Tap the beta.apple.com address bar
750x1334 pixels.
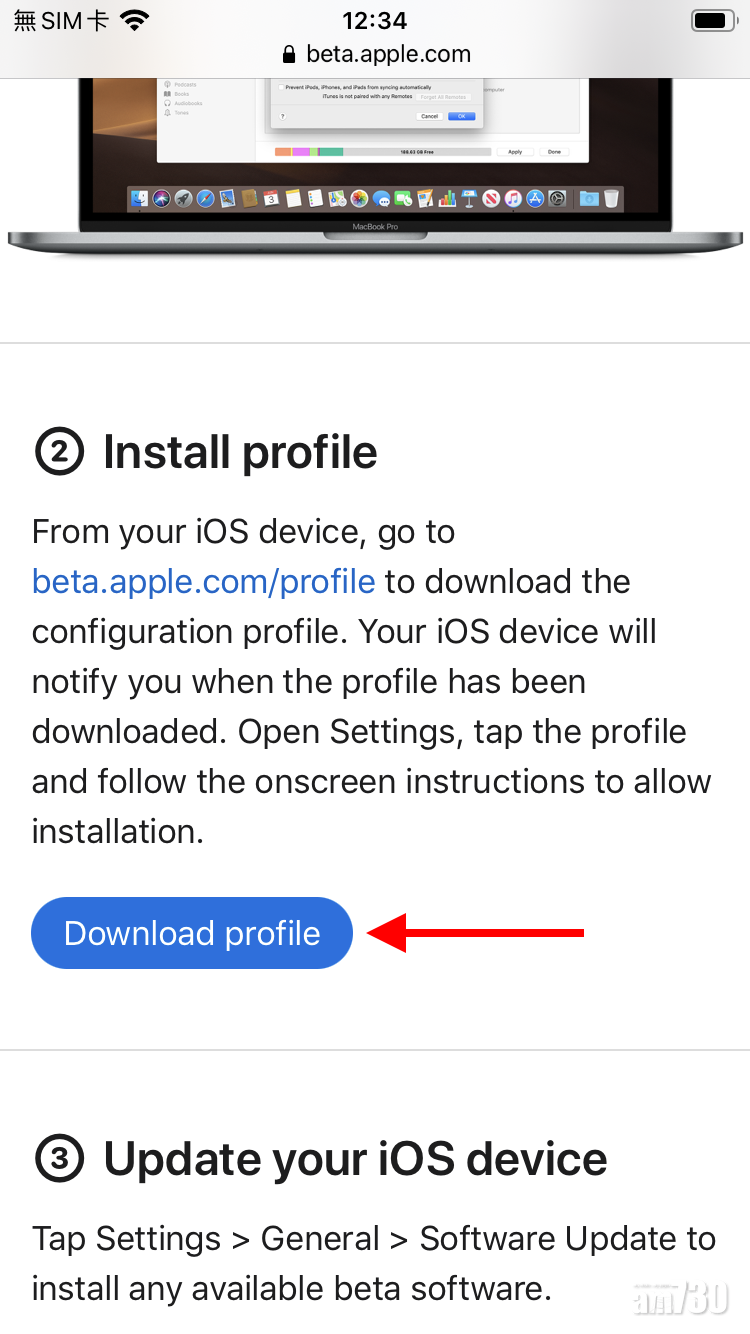pyautogui.click(x=375, y=54)
